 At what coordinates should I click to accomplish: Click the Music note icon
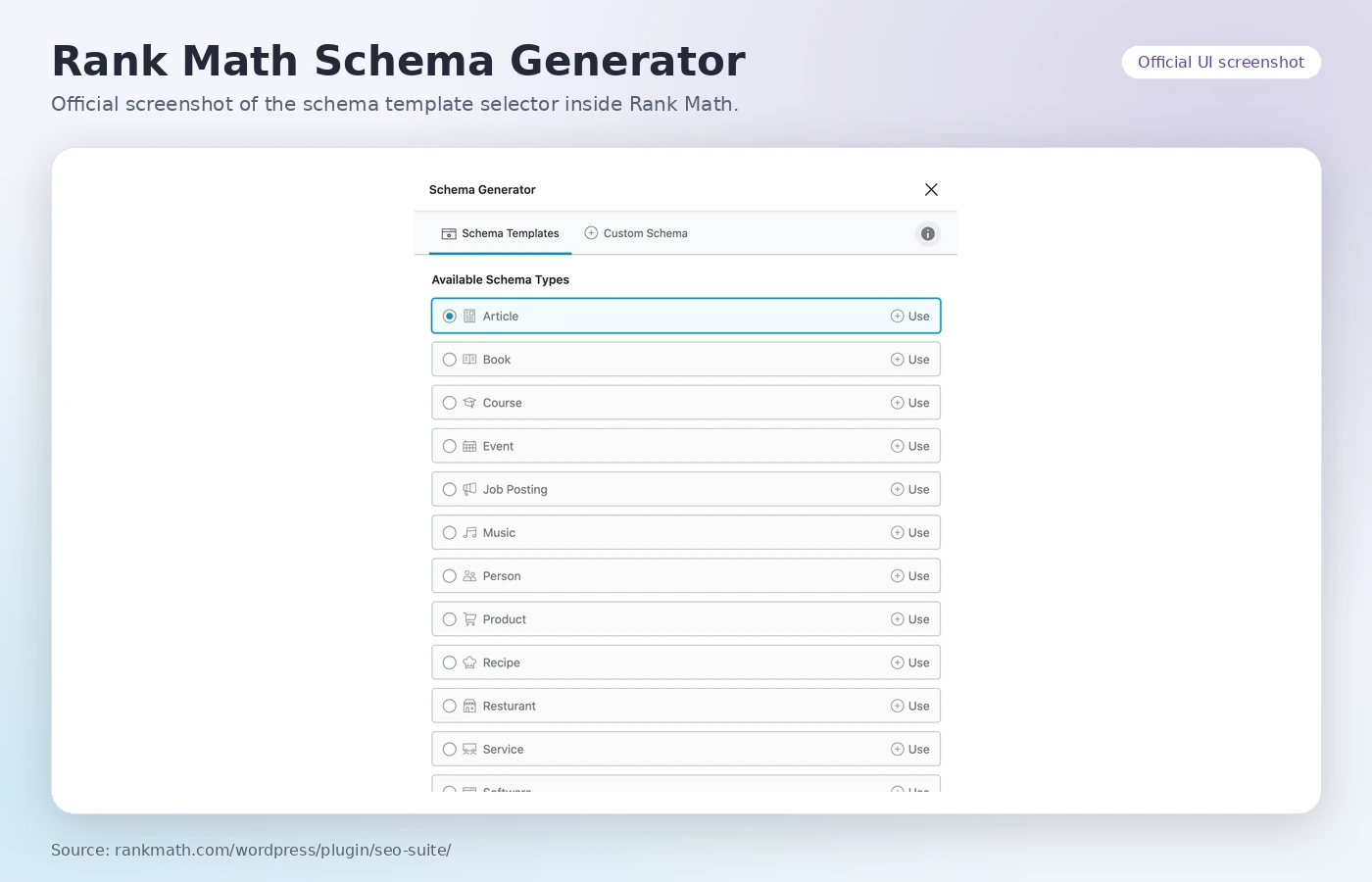click(469, 532)
